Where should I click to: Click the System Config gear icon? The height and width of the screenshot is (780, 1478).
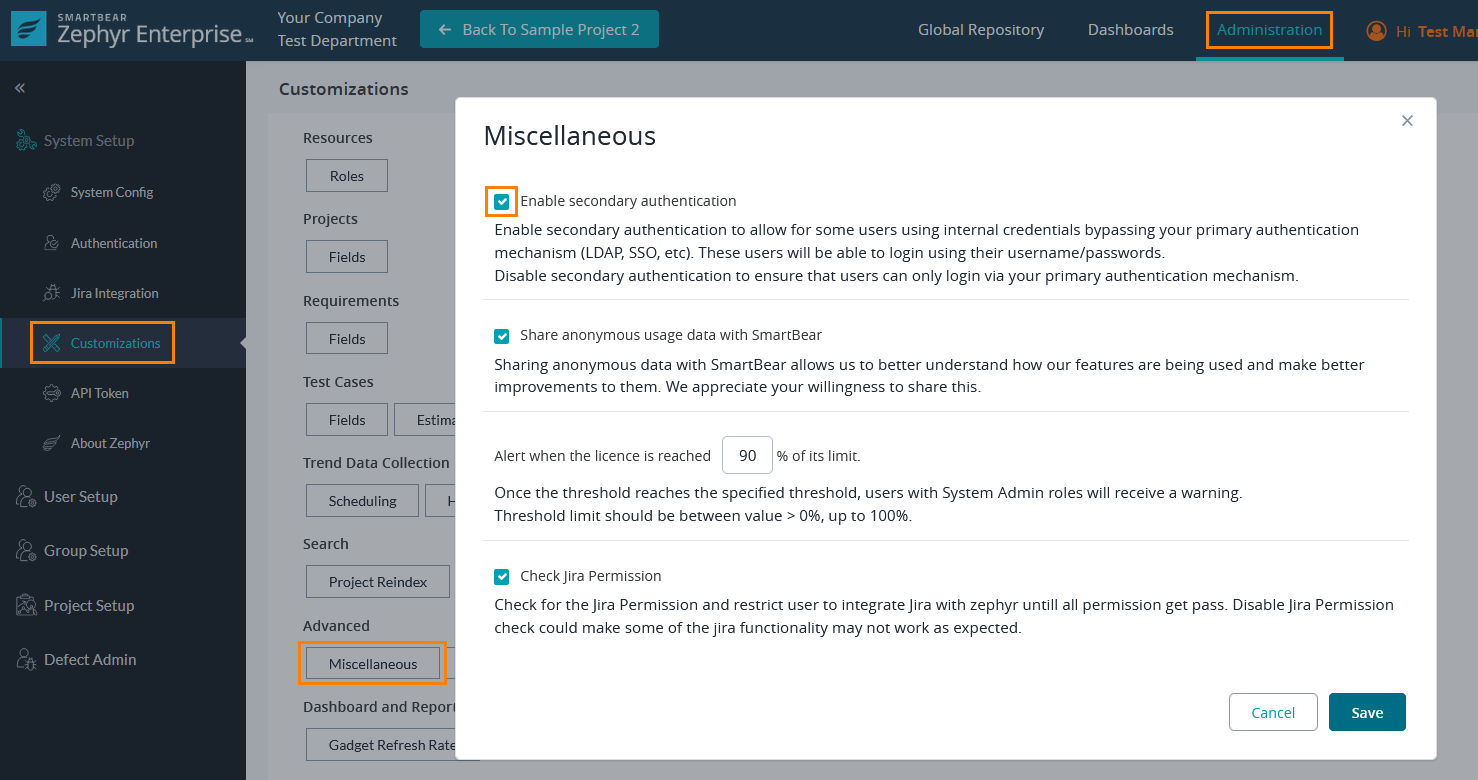tap(52, 192)
